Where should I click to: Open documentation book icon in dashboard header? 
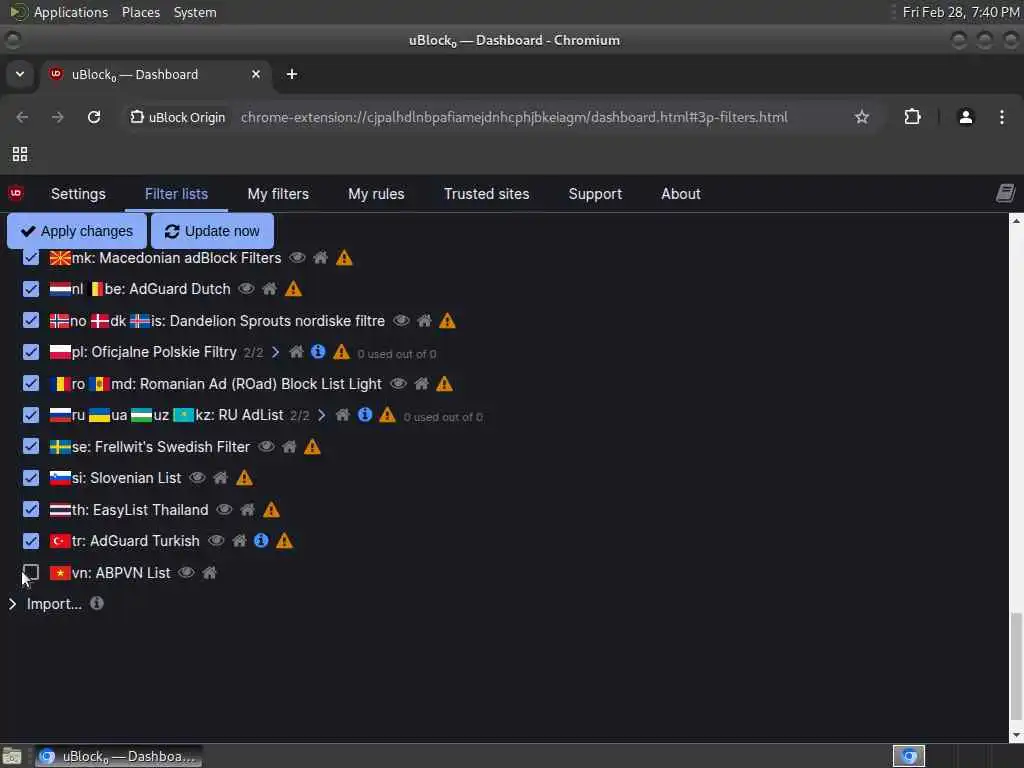[x=1005, y=193]
